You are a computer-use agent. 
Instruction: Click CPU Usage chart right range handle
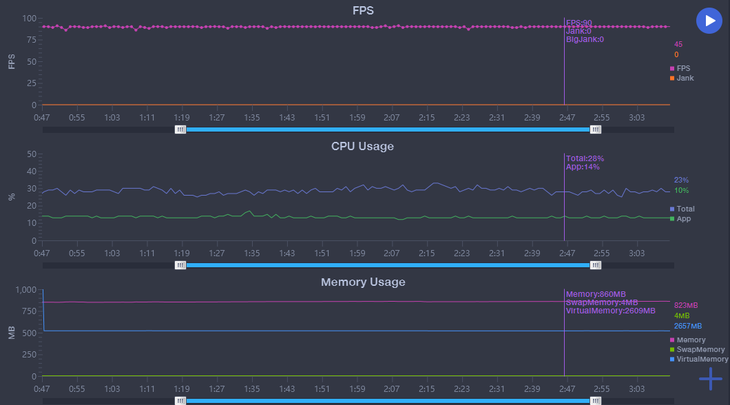(596, 265)
